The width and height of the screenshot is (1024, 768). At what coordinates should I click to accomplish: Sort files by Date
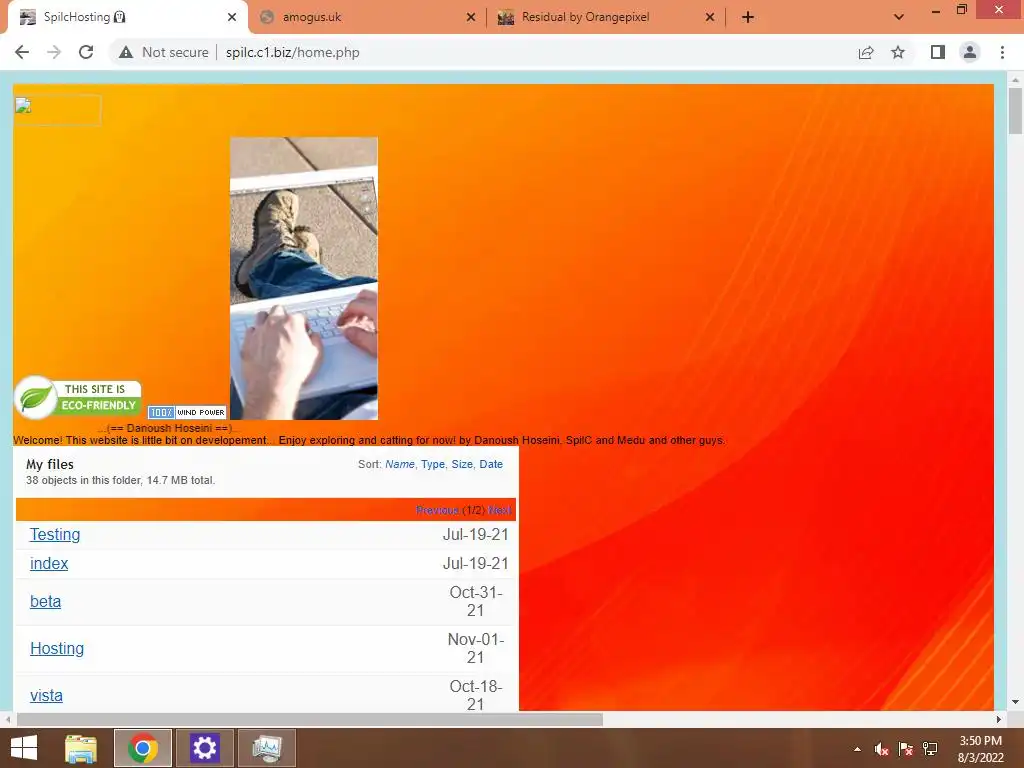click(x=491, y=464)
